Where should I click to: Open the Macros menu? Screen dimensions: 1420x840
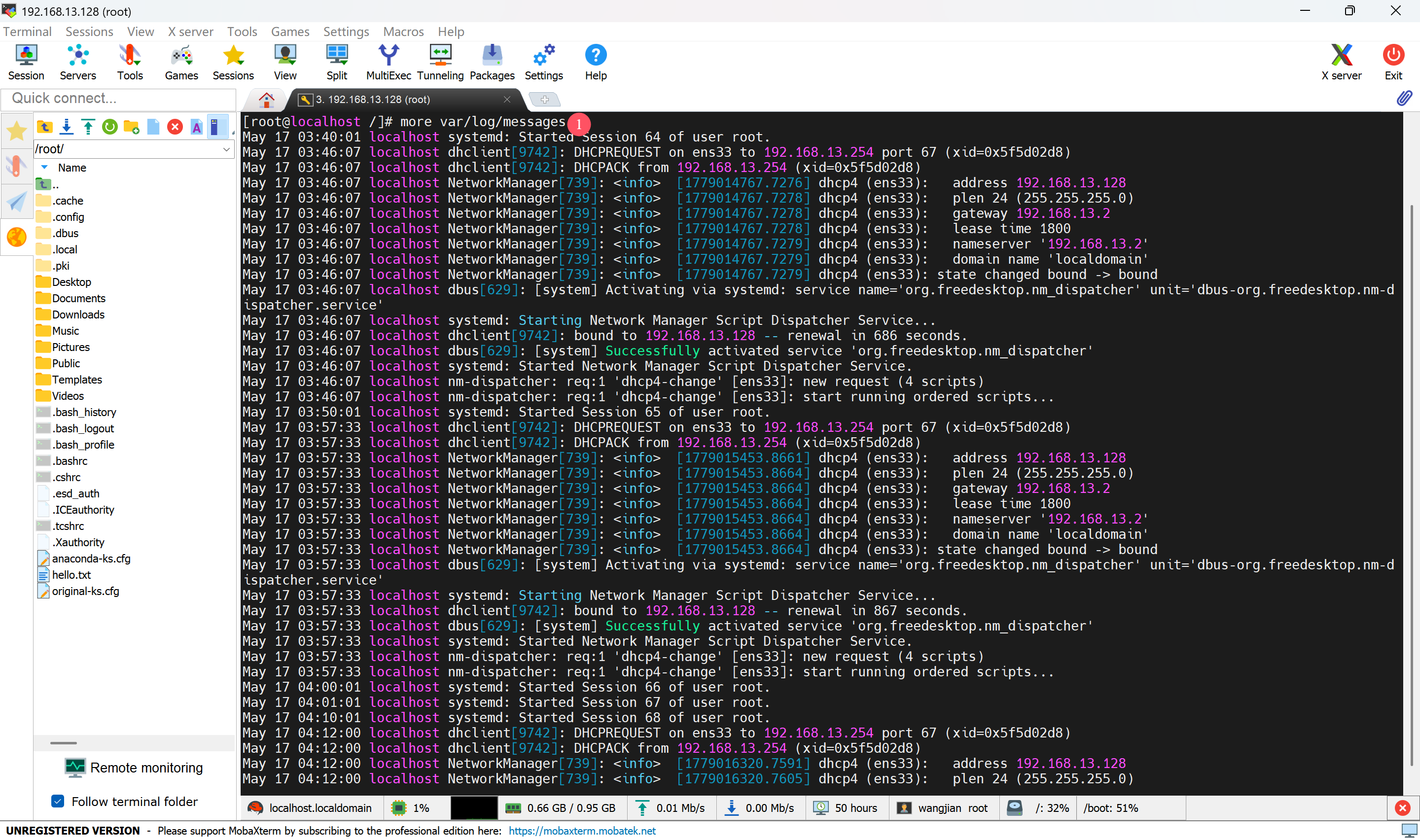point(403,32)
